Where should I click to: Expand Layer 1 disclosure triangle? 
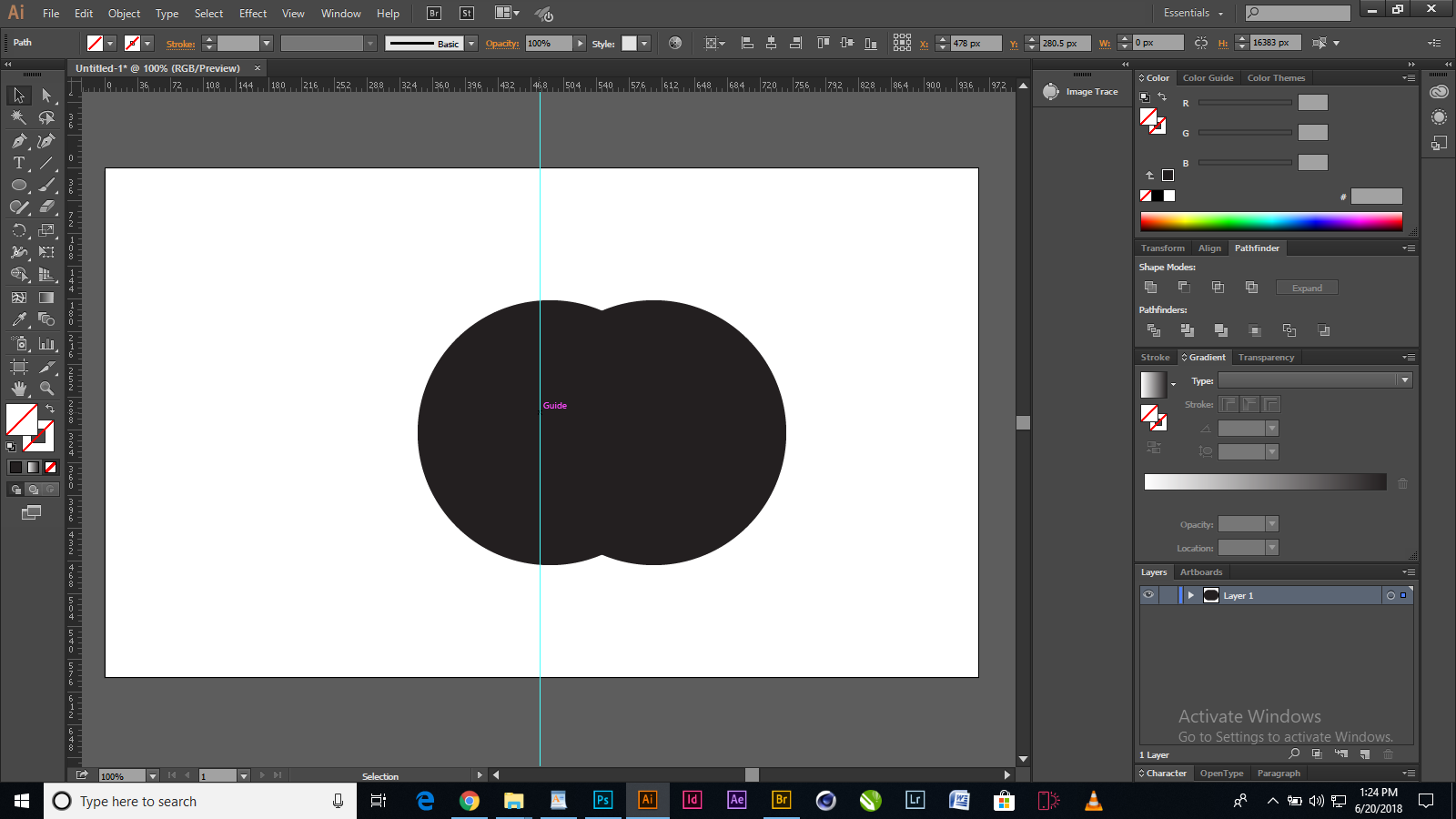[1190, 595]
